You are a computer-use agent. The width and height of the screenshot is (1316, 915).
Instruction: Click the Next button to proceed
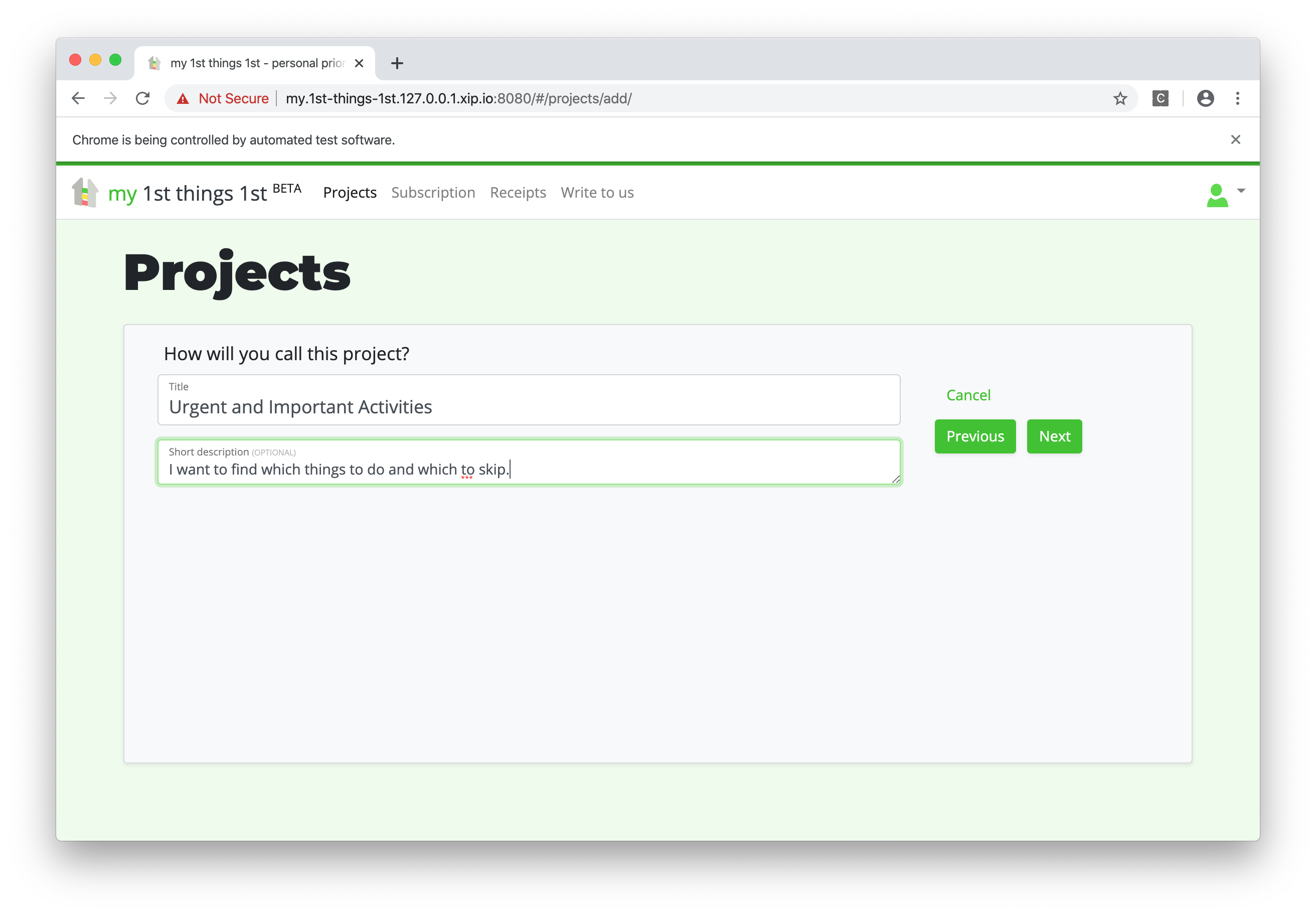tap(1054, 436)
